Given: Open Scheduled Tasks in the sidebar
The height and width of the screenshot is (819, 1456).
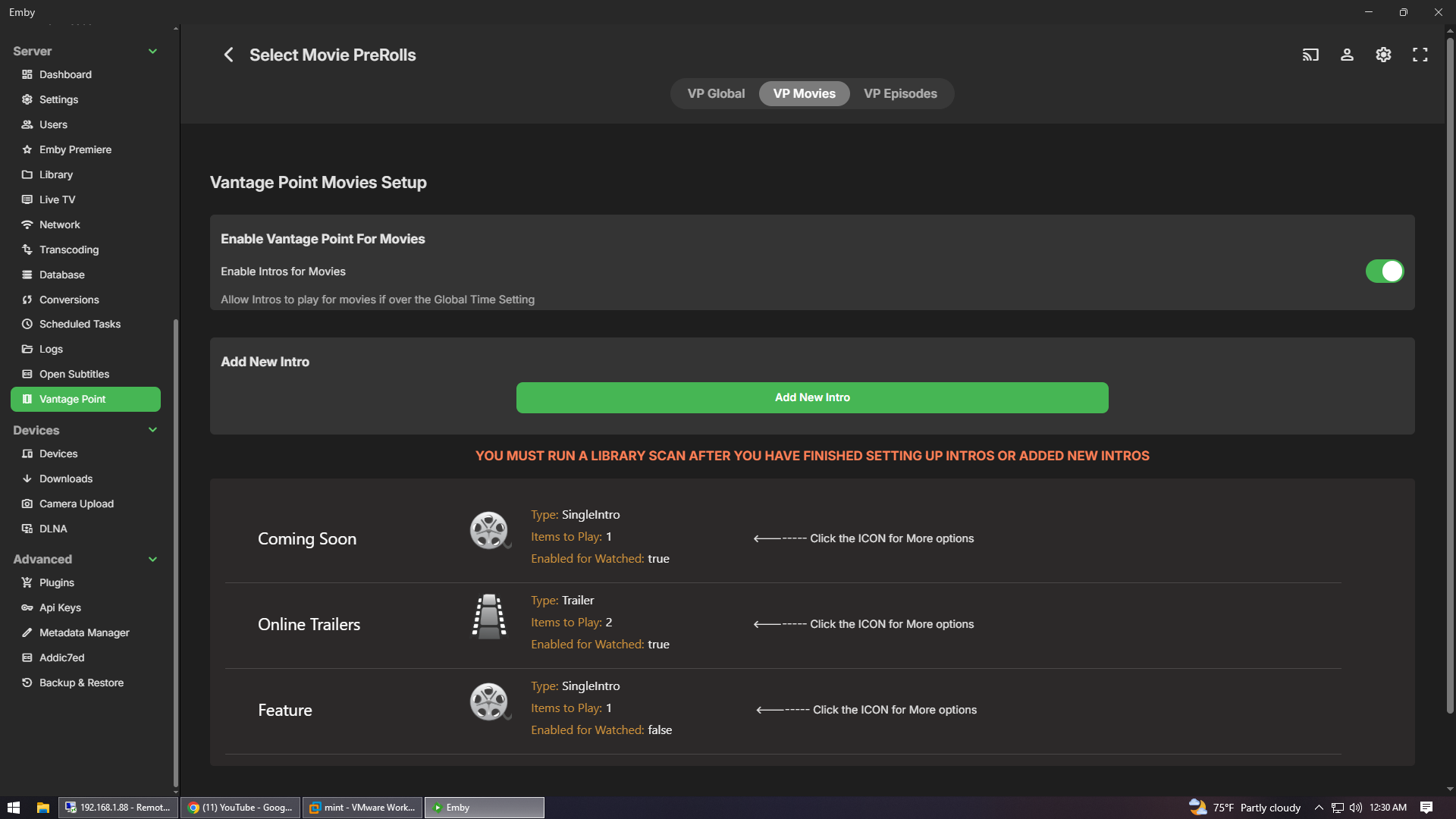Looking at the screenshot, I should 80,324.
